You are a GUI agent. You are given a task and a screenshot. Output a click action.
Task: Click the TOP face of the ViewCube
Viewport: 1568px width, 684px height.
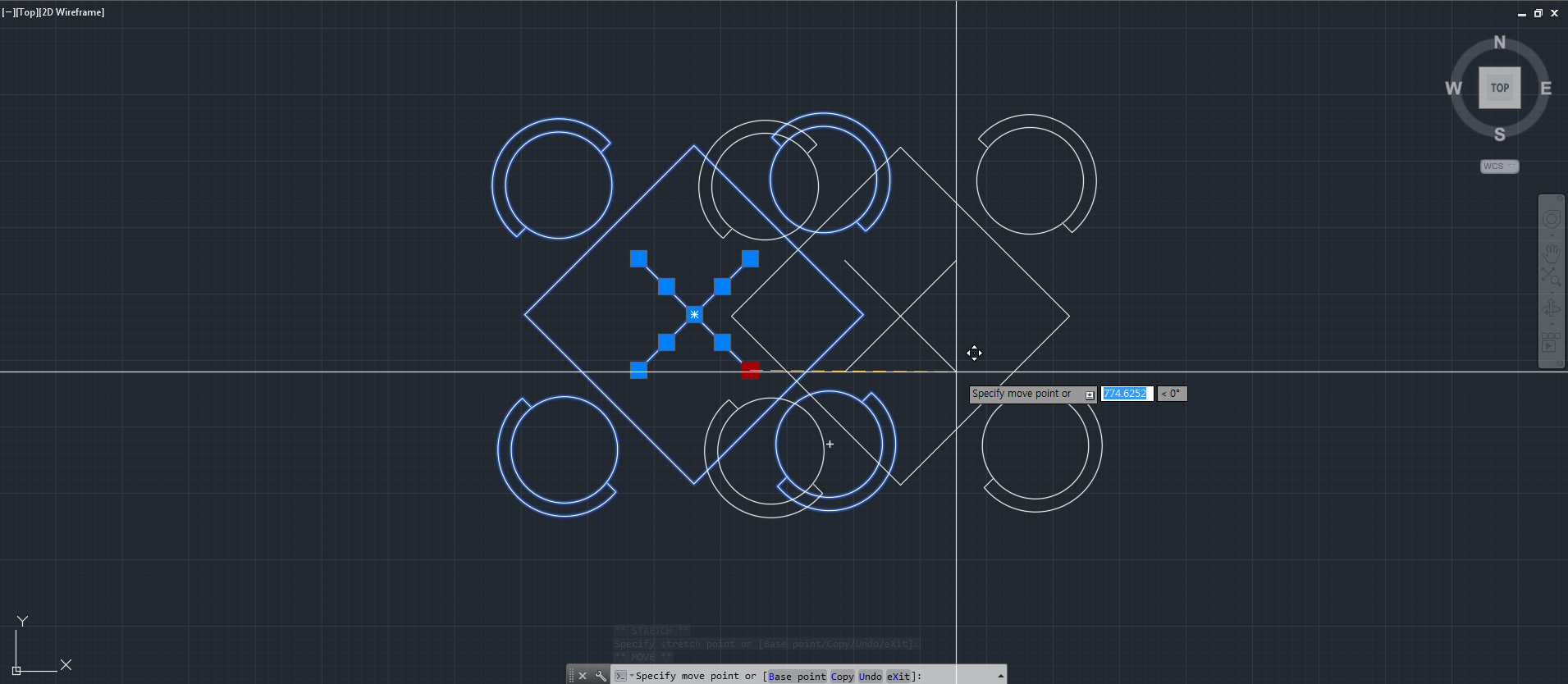[x=1499, y=88]
